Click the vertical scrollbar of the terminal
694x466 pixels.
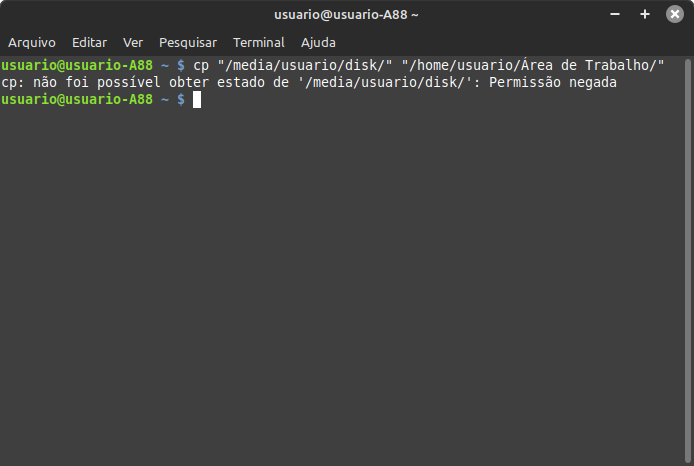click(x=688, y=261)
